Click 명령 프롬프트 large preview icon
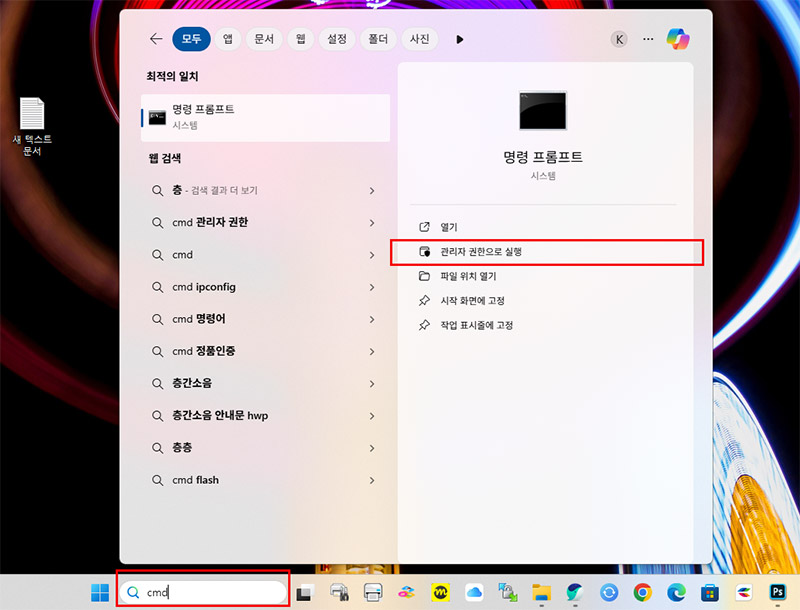800x610 pixels. [542, 111]
